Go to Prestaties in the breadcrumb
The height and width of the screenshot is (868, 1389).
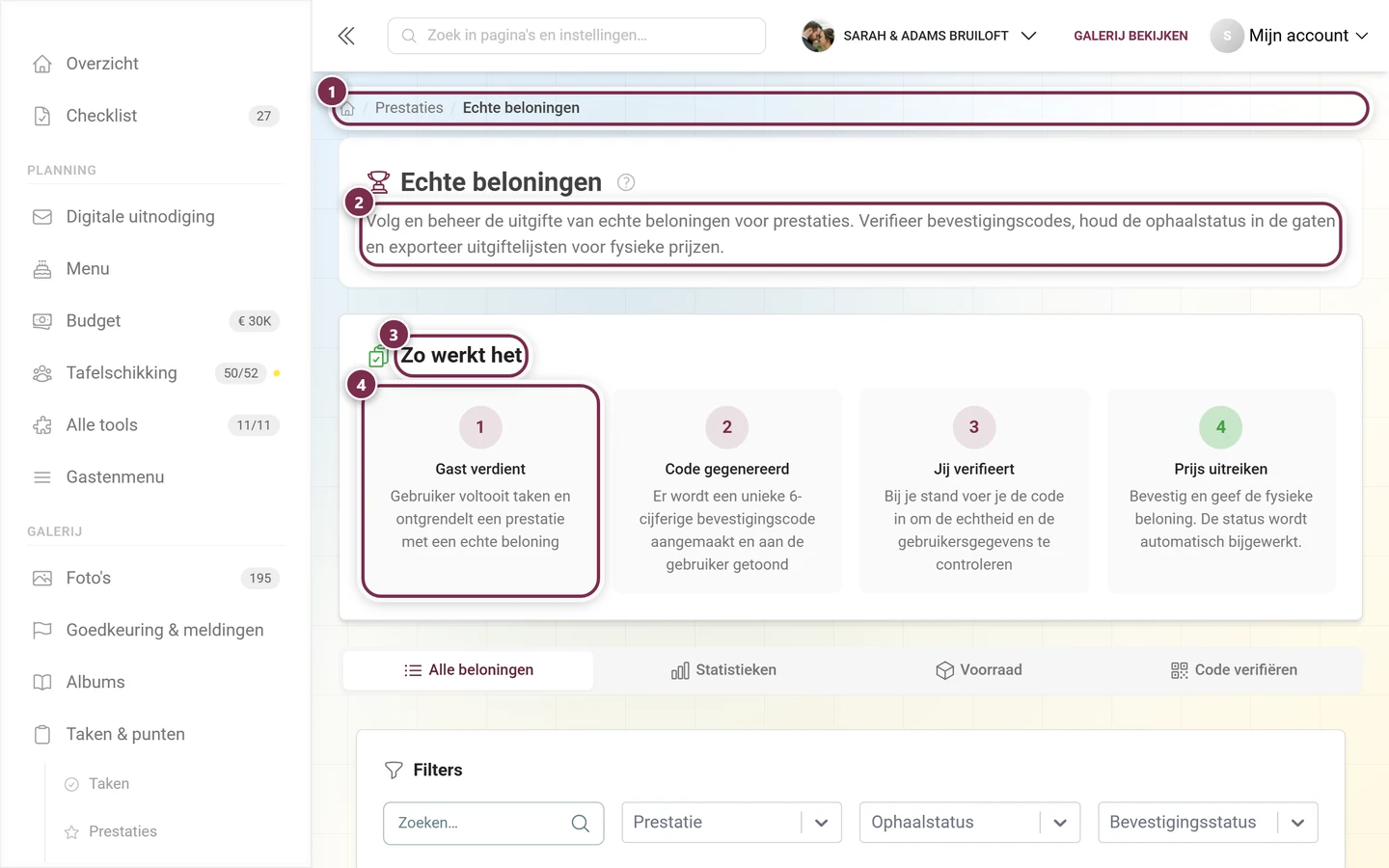click(x=409, y=108)
